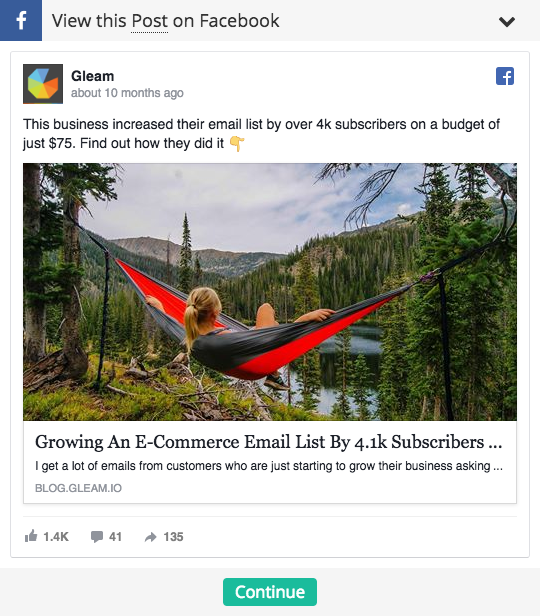Click the 'about 10 months ago' timestamp
The height and width of the screenshot is (616, 540).
tap(127, 93)
